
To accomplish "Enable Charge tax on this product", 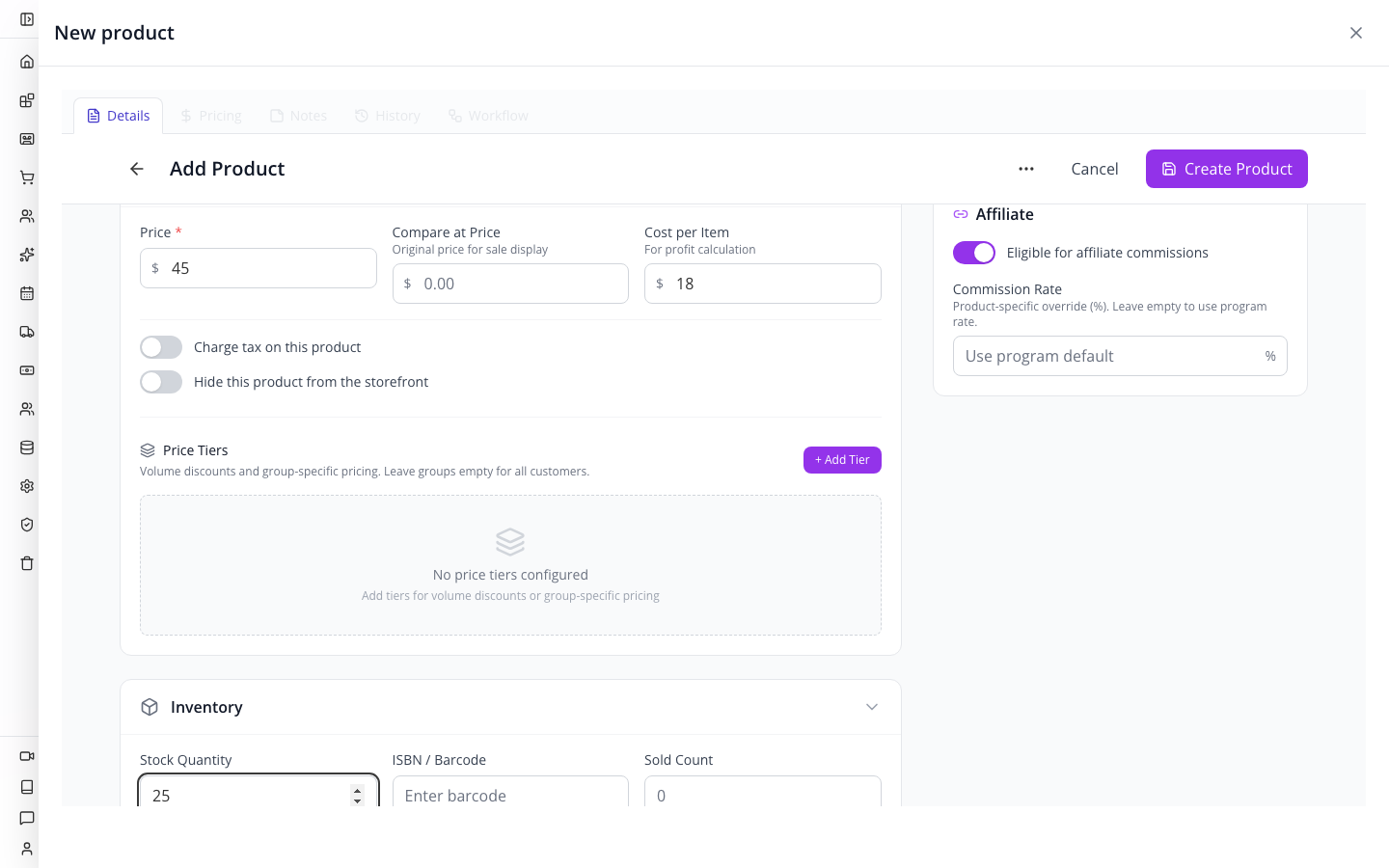I will 161,347.
